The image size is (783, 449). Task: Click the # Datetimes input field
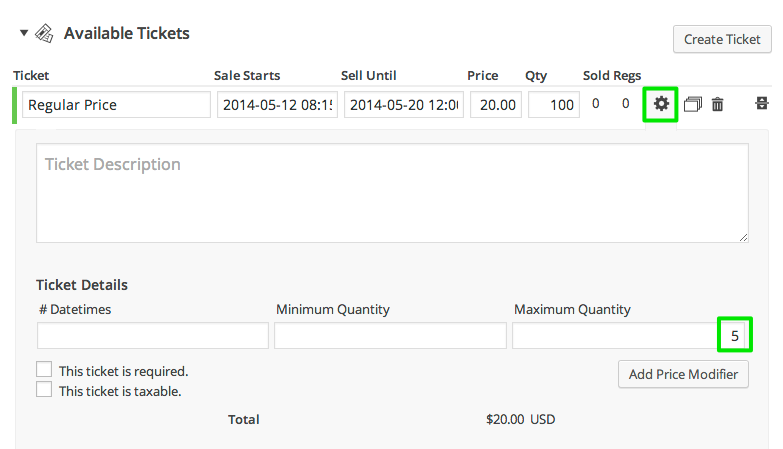(x=153, y=336)
